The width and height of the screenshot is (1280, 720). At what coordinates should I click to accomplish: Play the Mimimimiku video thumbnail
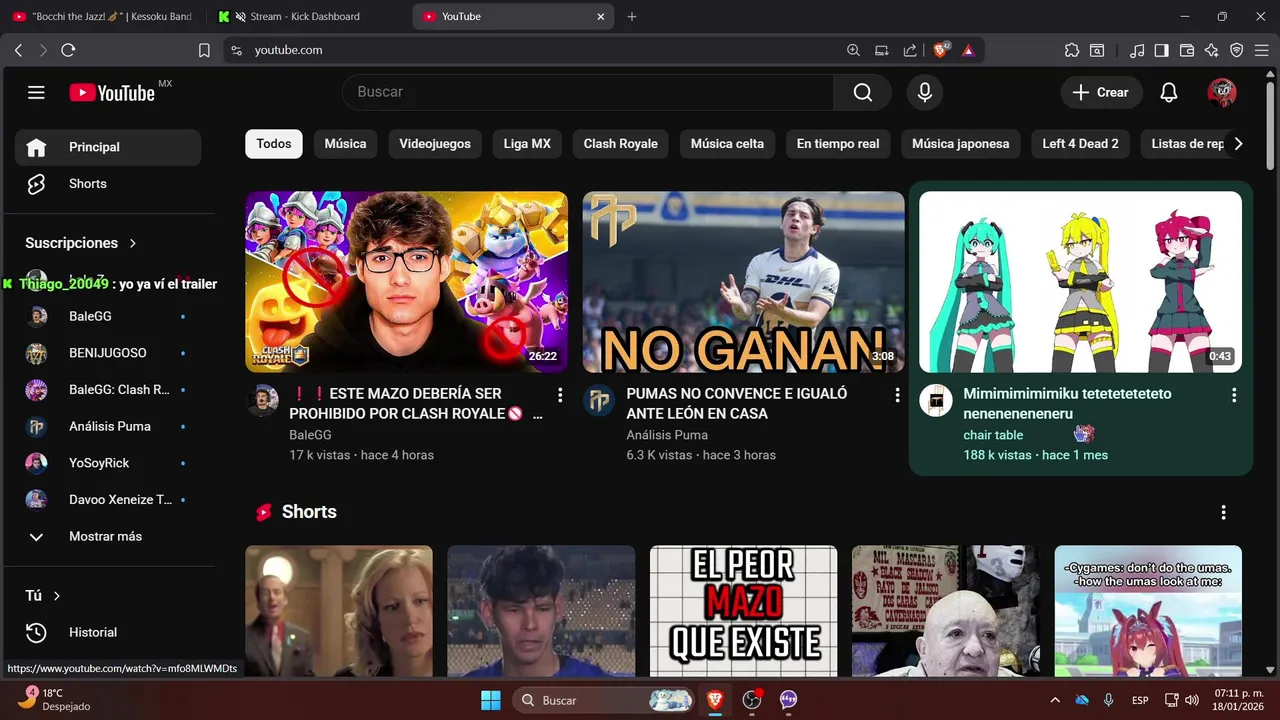click(x=1081, y=282)
